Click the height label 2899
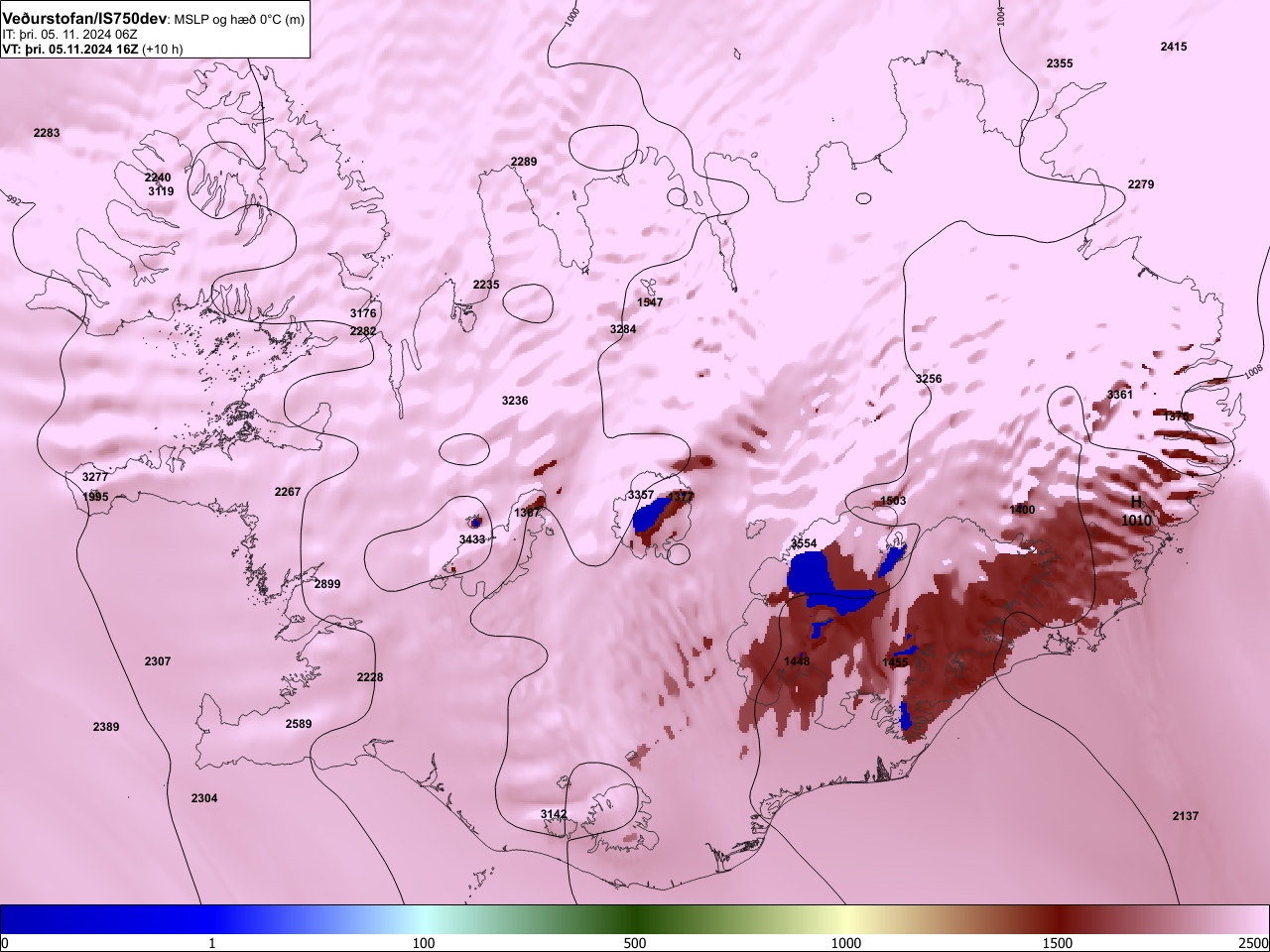This screenshot has height=952, width=1270. pos(327,584)
